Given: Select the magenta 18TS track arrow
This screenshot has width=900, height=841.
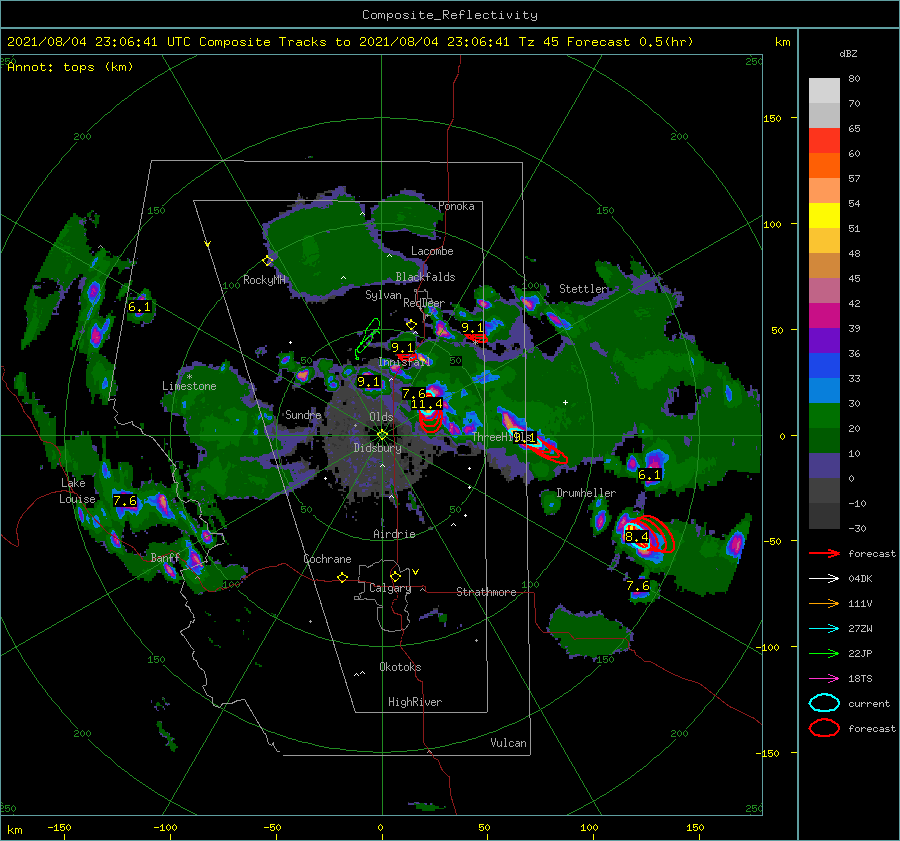Looking at the screenshot, I should (824, 679).
